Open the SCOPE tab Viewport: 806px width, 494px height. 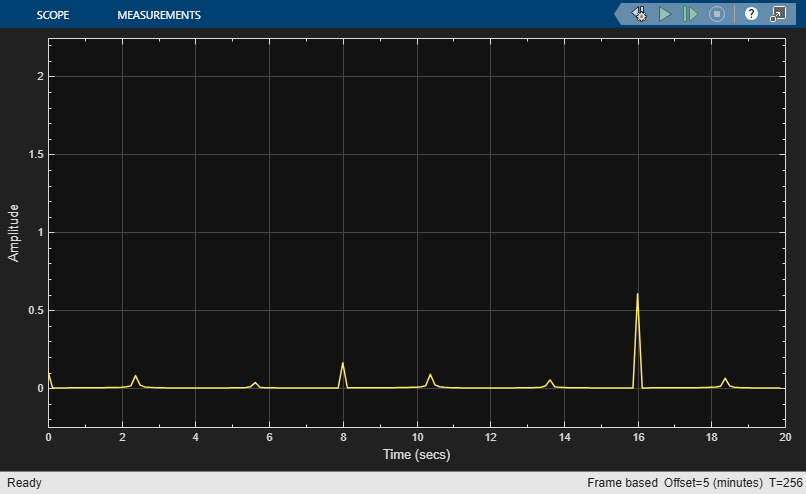pos(53,15)
